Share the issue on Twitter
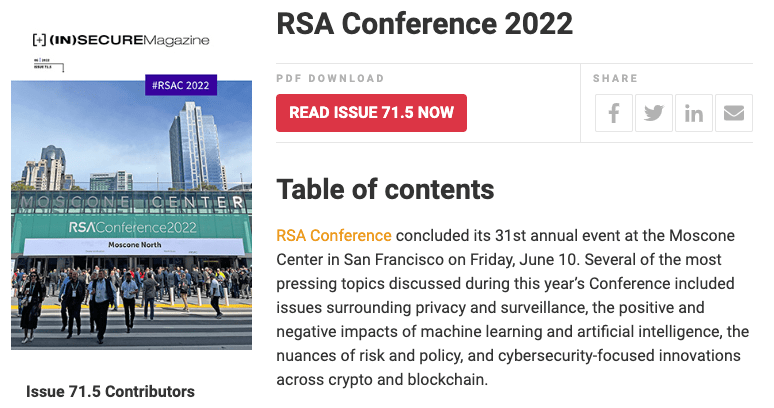This screenshot has width=774, height=408. pyautogui.click(x=654, y=113)
